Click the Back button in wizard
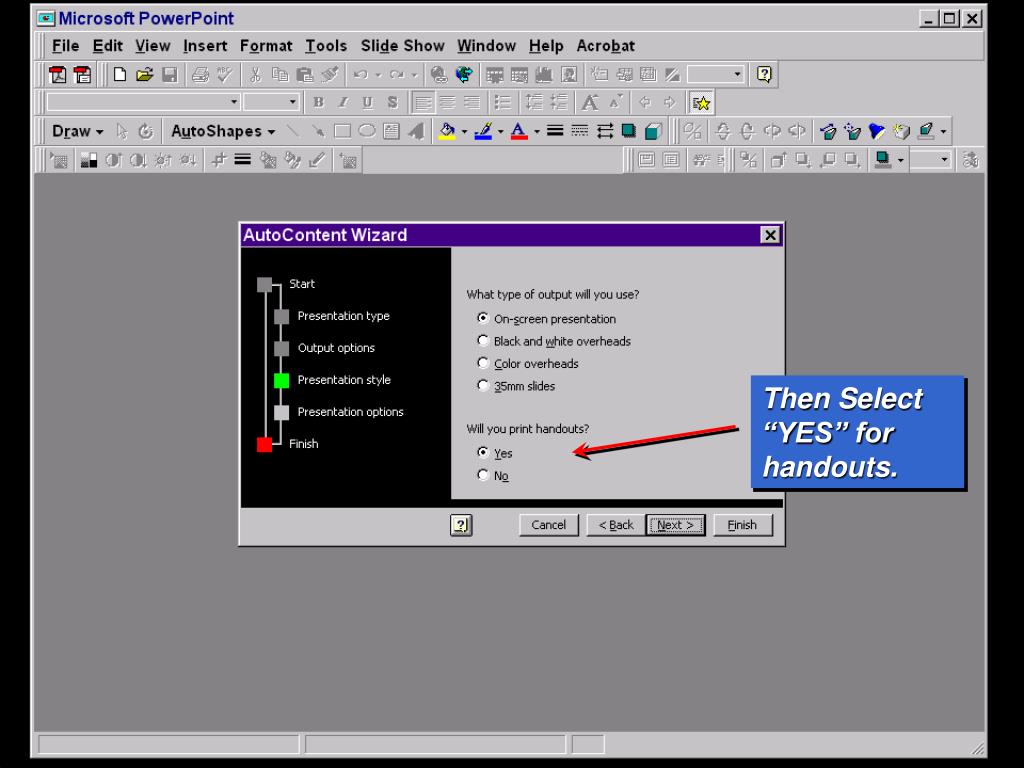This screenshot has height=768, width=1024. coord(616,525)
